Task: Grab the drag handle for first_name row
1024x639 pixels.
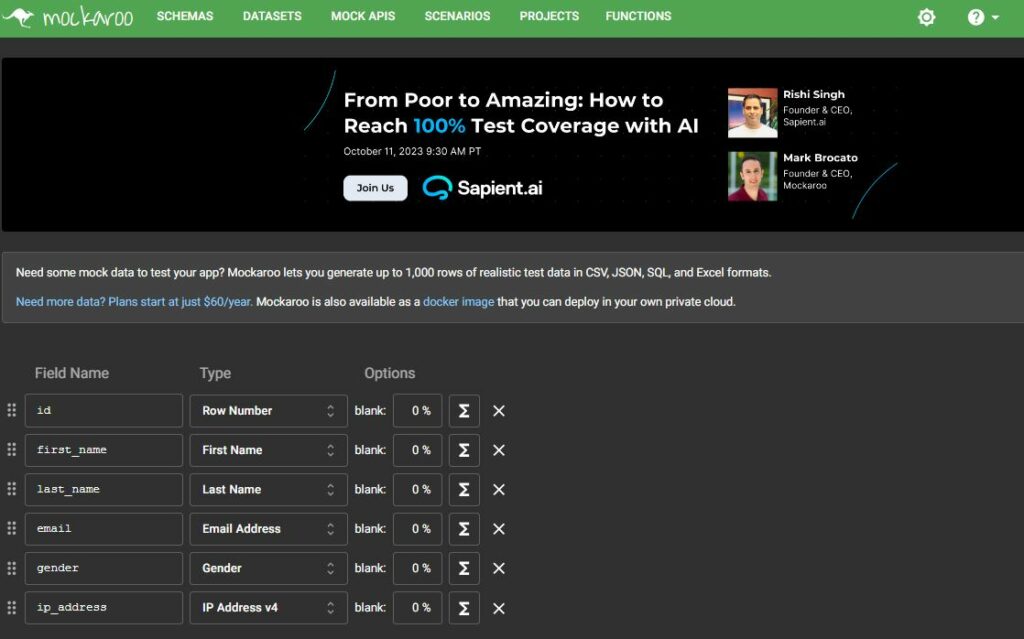Action: (11, 450)
